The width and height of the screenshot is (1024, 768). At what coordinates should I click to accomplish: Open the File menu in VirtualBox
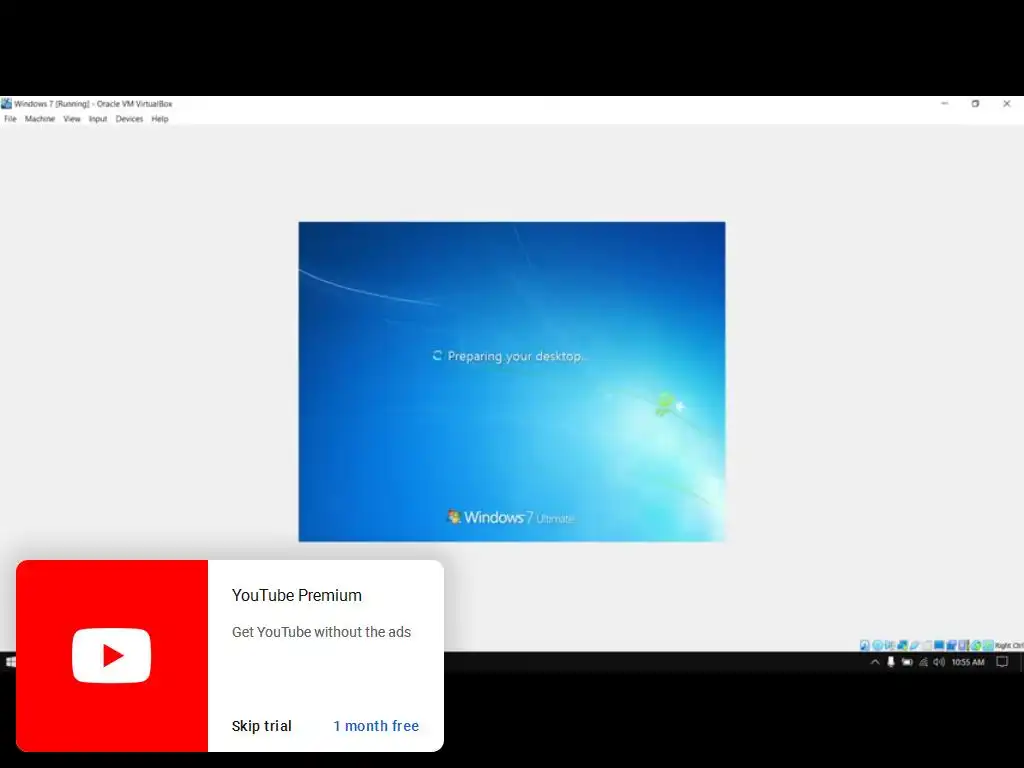10,119
